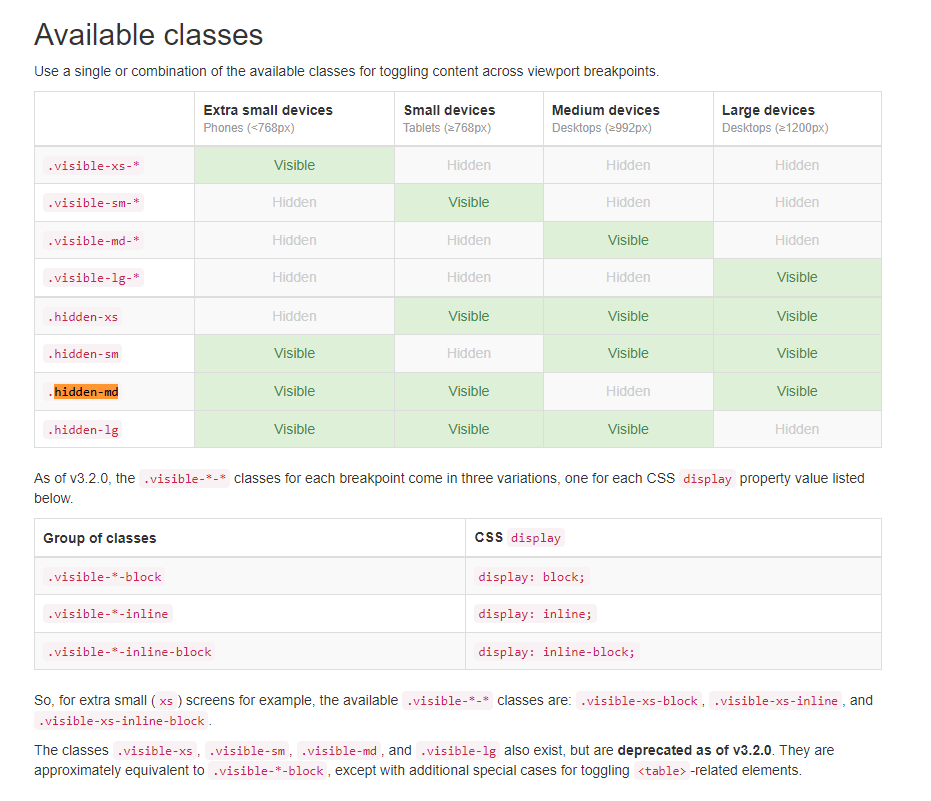Click the "Group of classes" table header

coord(100,538)
